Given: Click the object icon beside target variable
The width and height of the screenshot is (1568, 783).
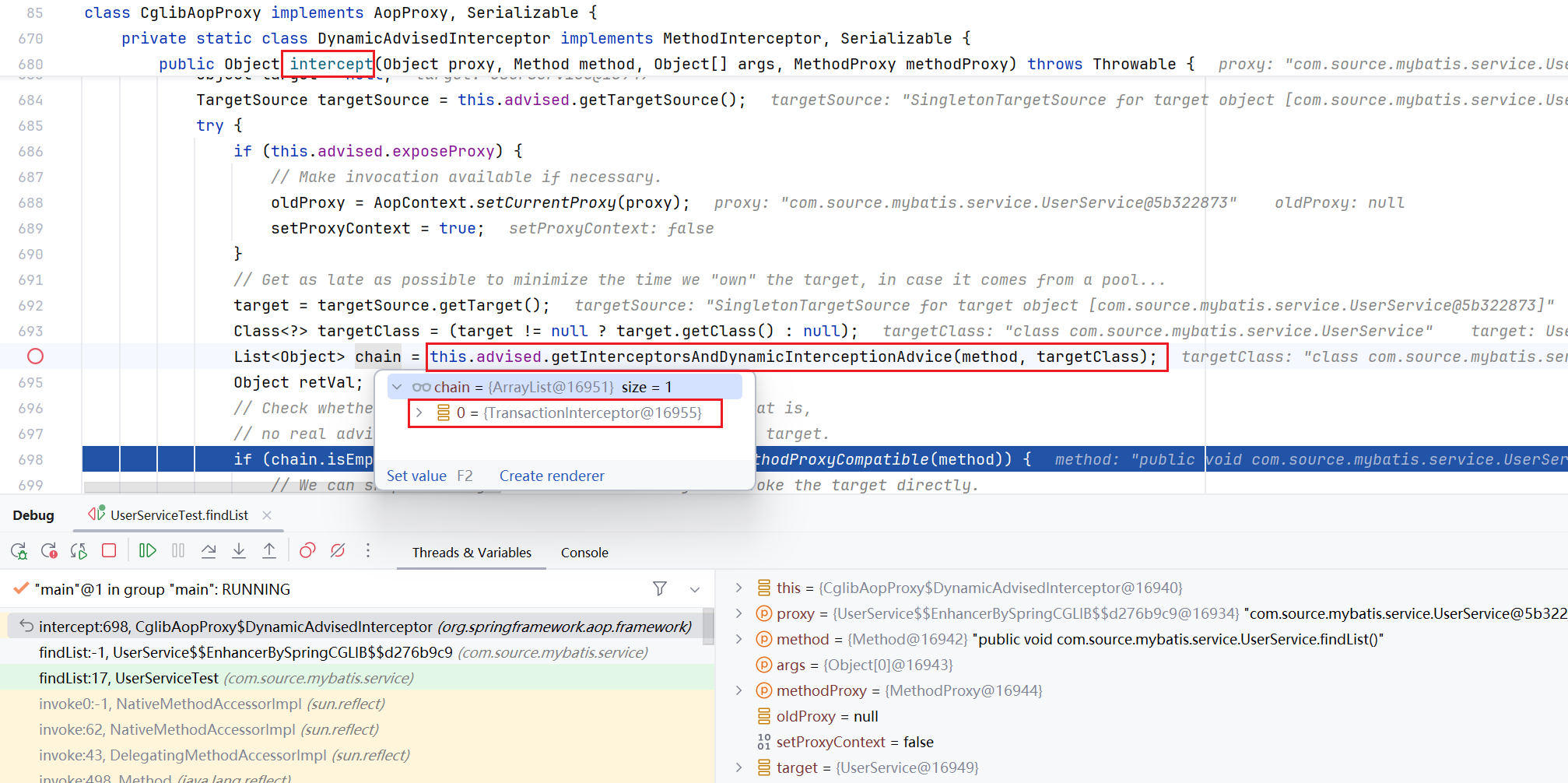Looking at the screenshot, I should point(764,767).
